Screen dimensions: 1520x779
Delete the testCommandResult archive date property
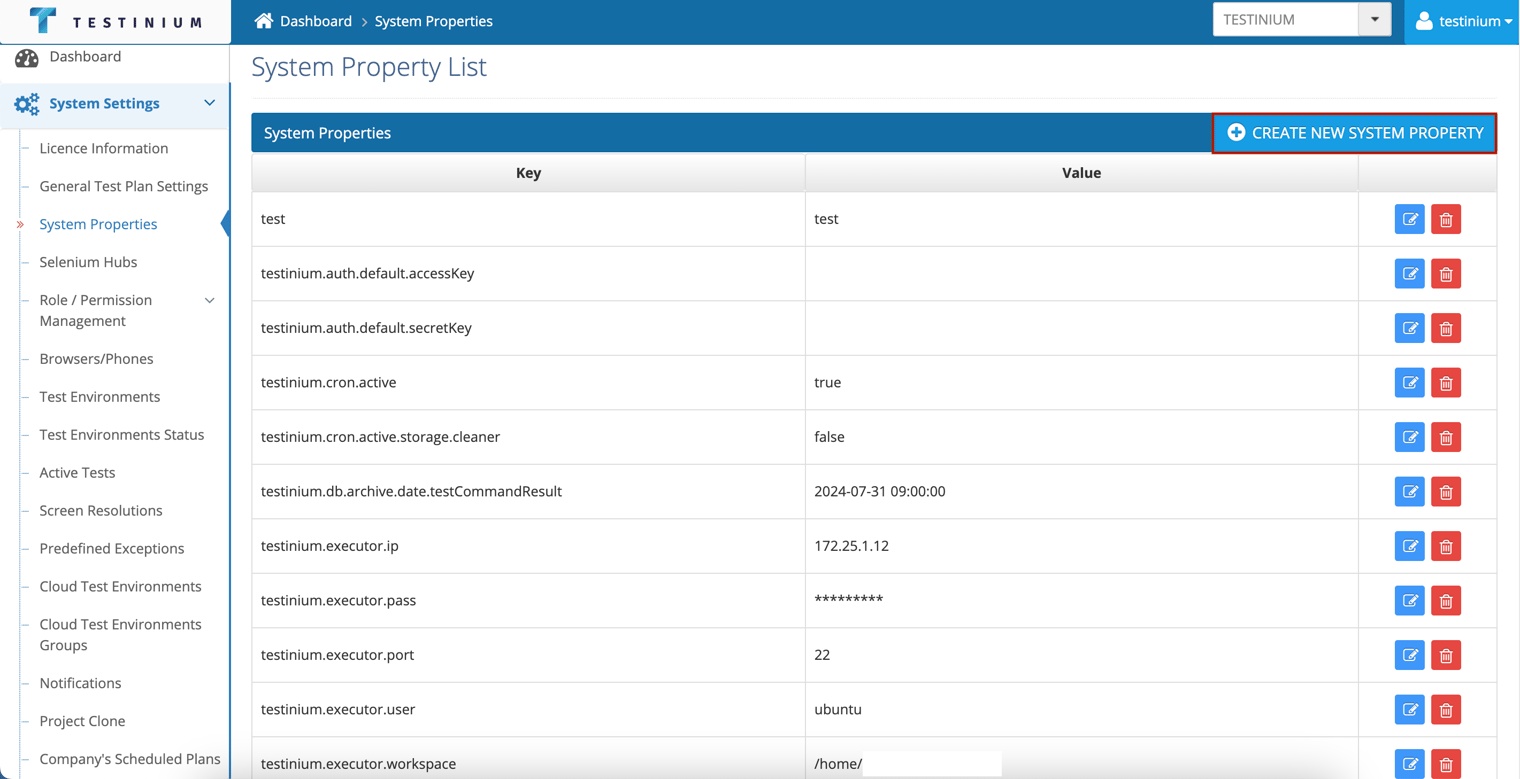(x=1446, y=492)
